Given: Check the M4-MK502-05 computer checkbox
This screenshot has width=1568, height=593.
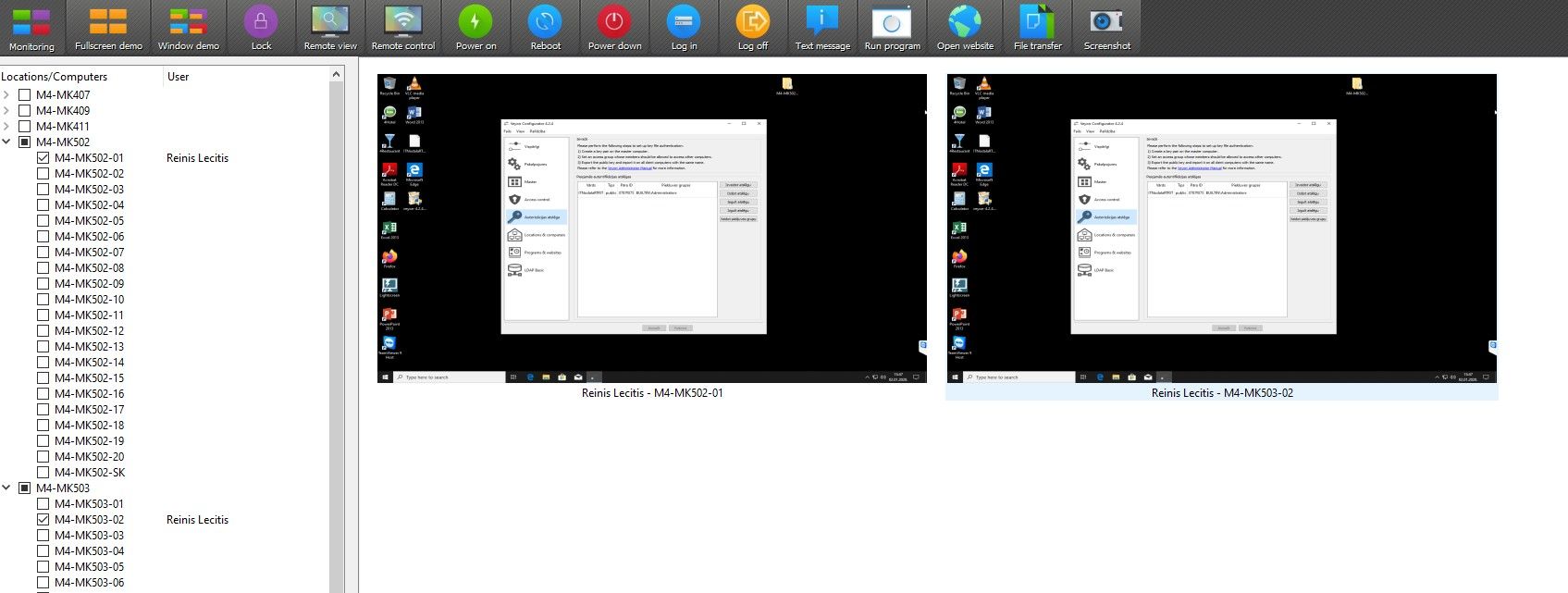Looking at the screenshot, I should (43, 220).
